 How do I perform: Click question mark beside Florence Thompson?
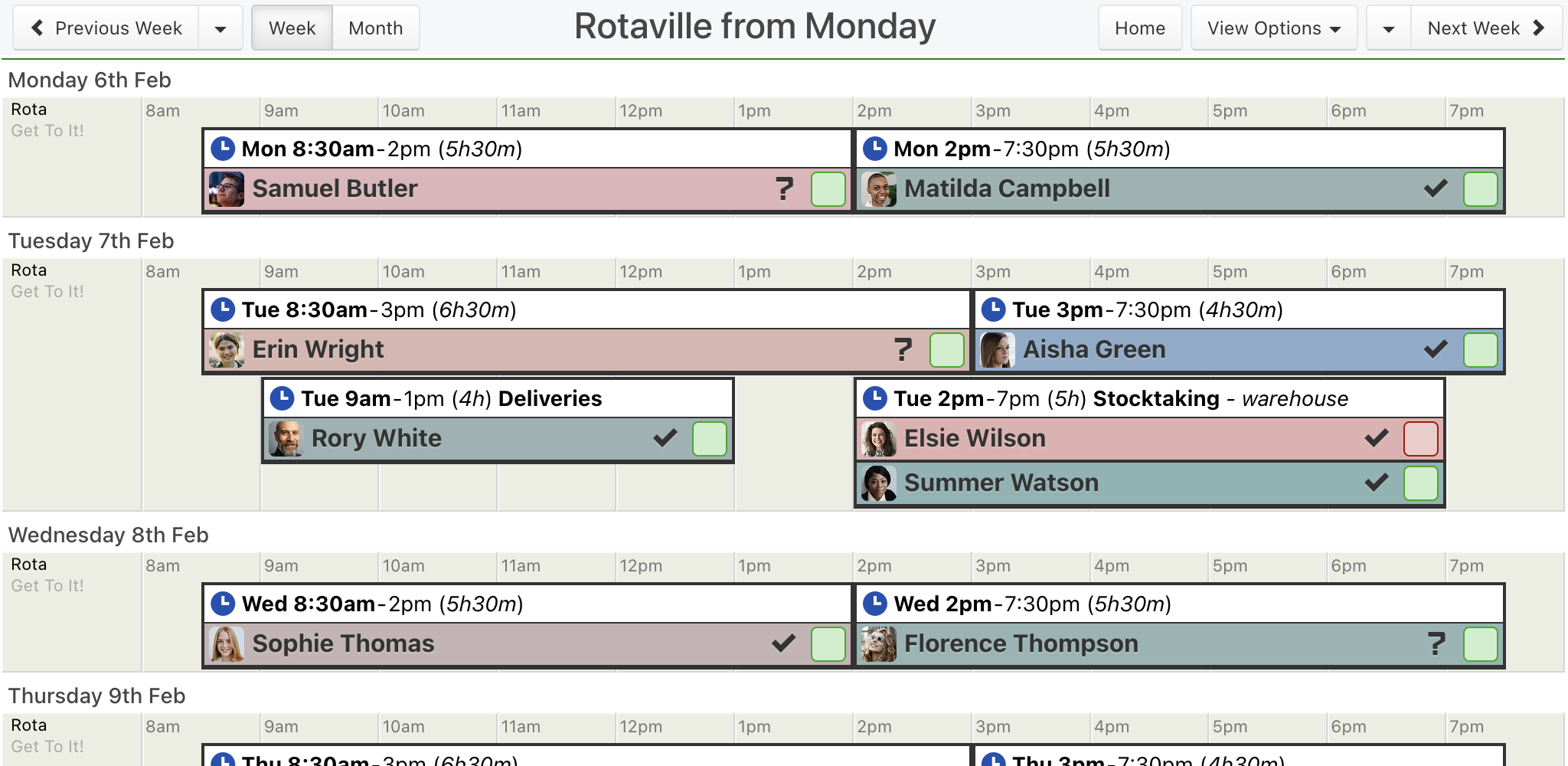tap(1436, 644)
